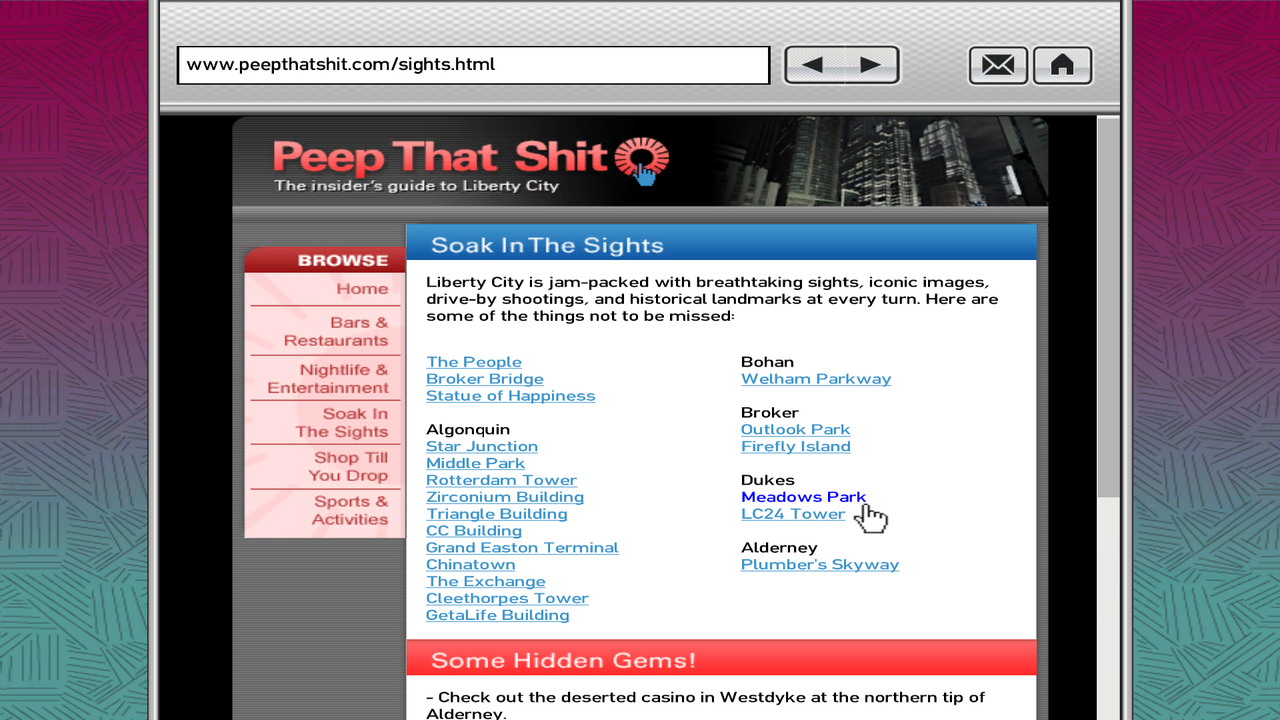Open the Outlook Park link
Viewport: 1280px width, 720px height.
click(796, 430)
